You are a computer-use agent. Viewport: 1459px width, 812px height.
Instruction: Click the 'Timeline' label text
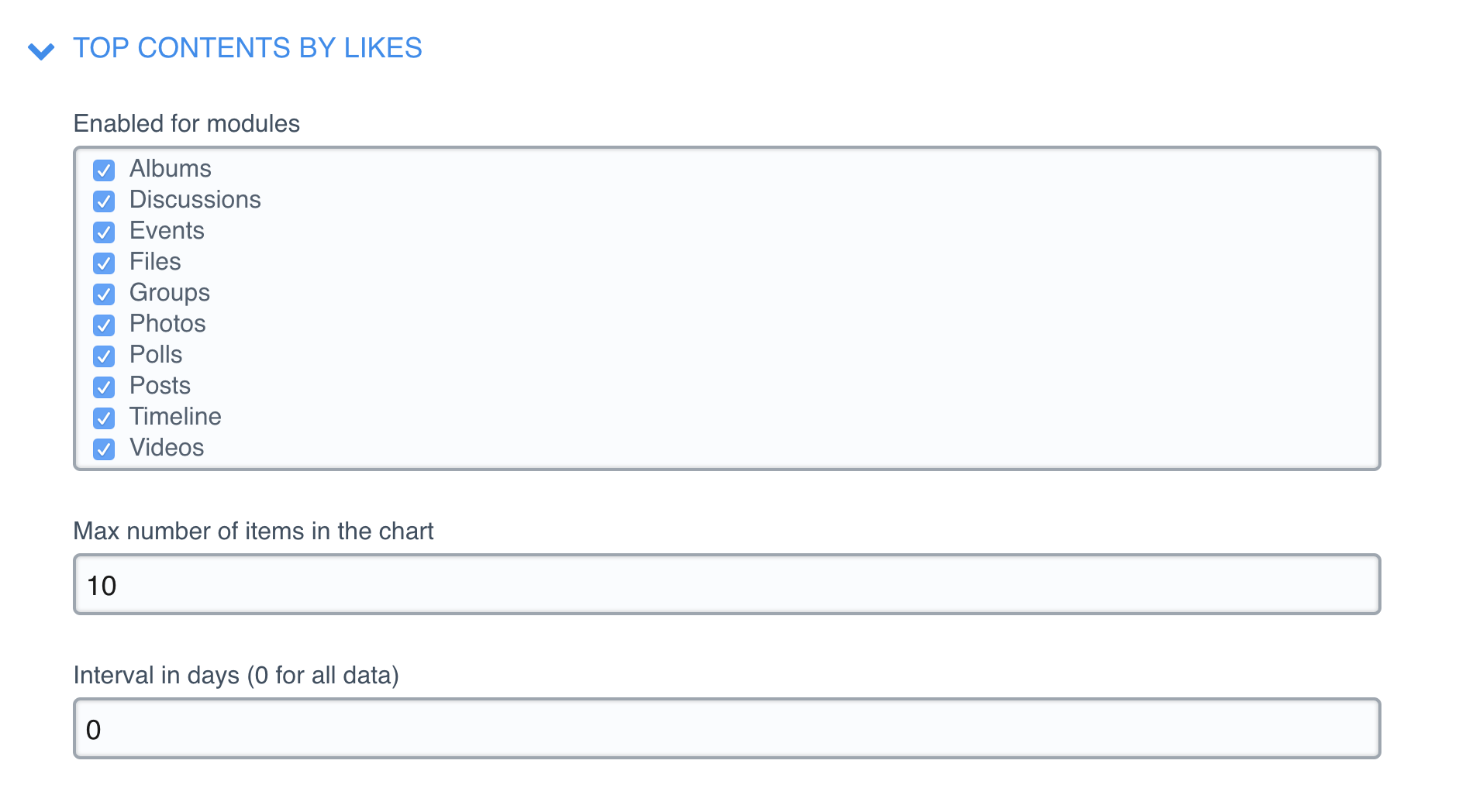coord(175,417)
